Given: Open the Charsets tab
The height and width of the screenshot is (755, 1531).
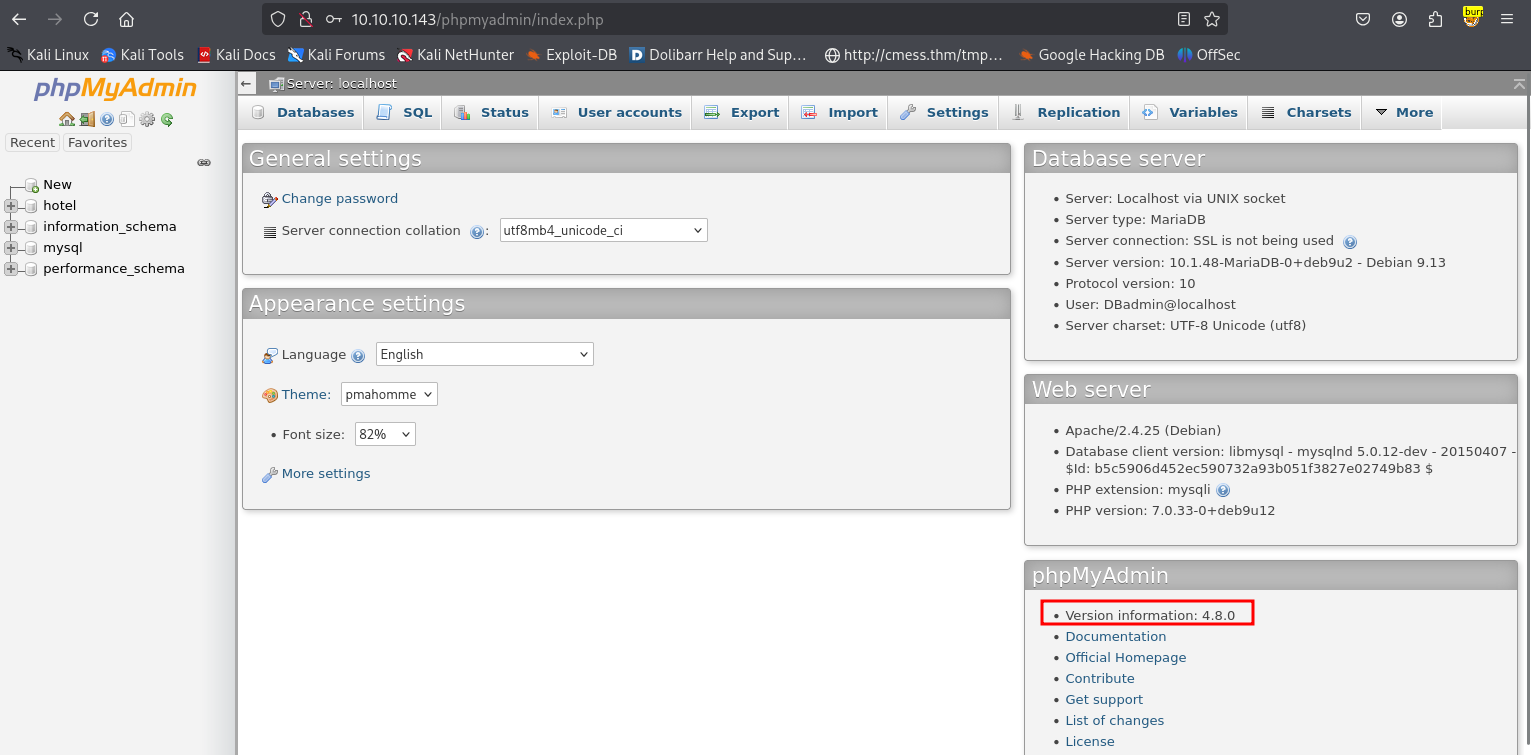Looking at the screenshot, I should 1305,112.
